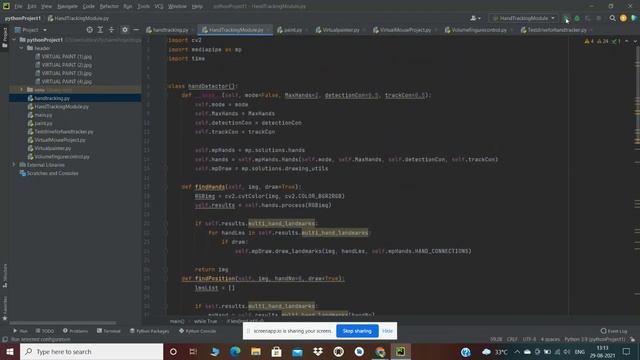This screenshot has width=640, height=360.
Task: Open Python Console tool window
Action: tap(198, 331)
